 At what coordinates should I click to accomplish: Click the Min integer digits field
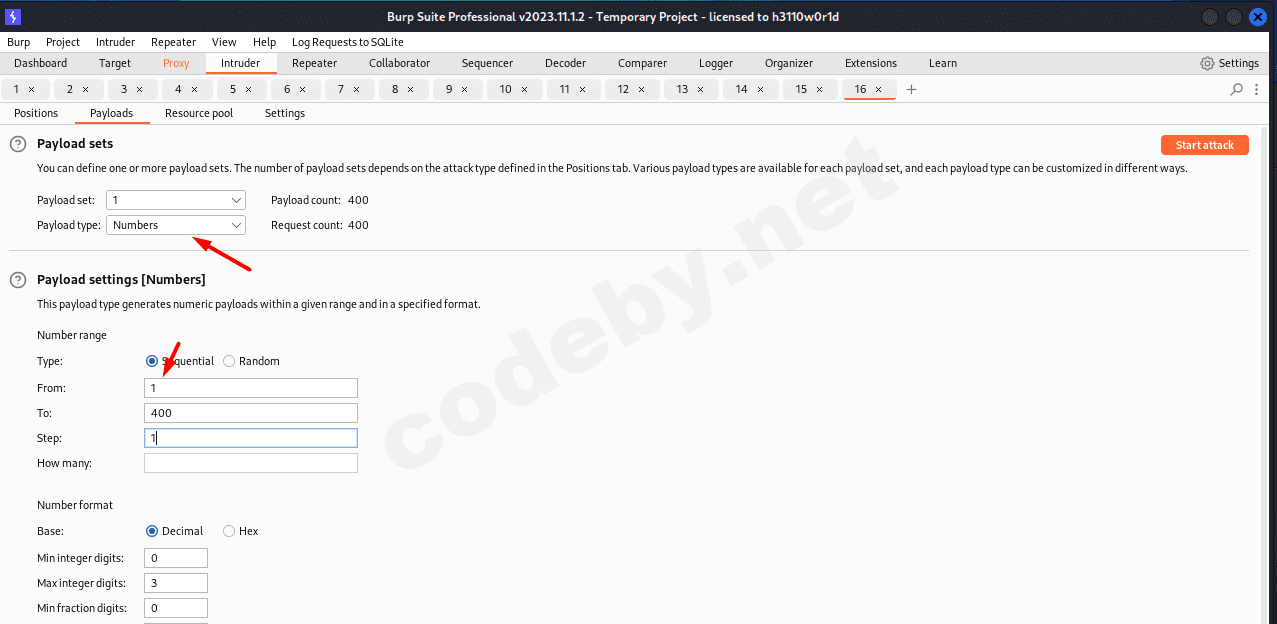click(176, 558)
